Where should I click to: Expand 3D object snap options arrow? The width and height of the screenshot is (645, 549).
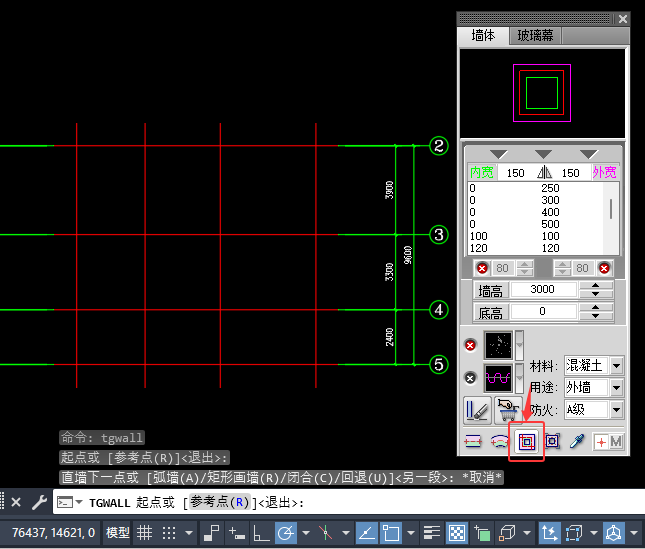tap(527, 533)
